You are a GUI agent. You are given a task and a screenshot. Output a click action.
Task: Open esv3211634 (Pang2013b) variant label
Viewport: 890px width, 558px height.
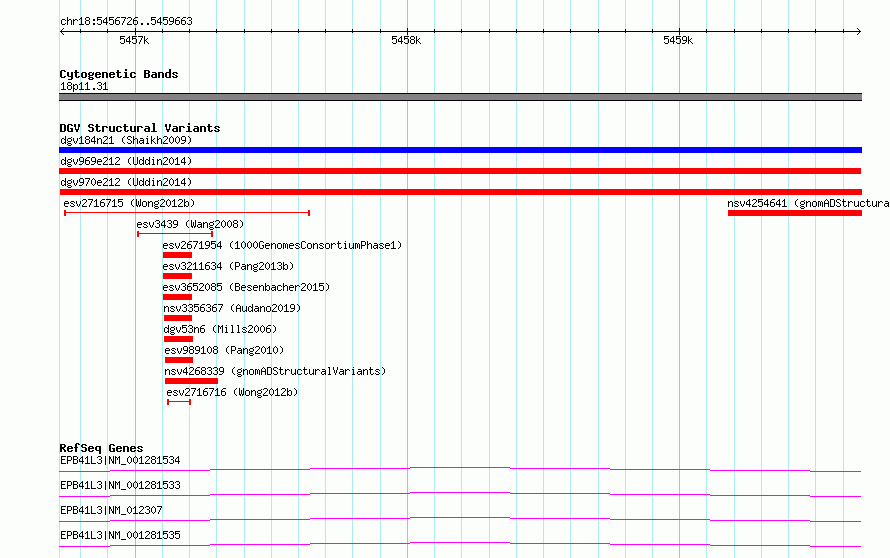[228, 266]
